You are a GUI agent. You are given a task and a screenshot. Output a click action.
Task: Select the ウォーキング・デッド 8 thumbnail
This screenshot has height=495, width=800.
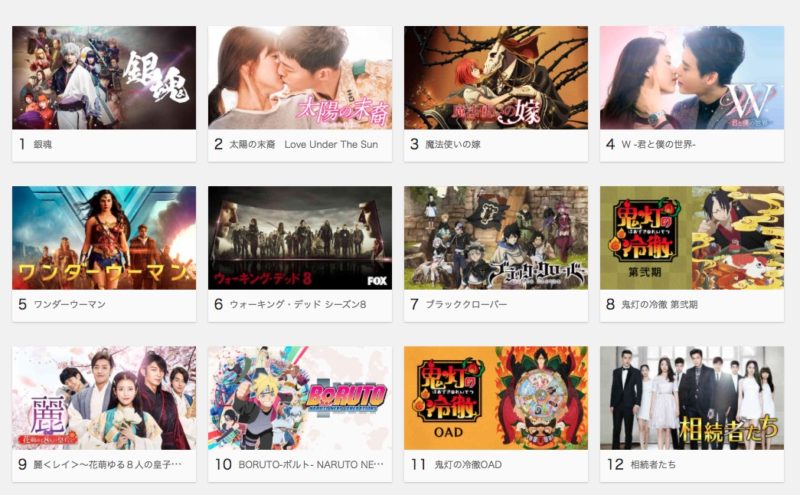[300, 238]
